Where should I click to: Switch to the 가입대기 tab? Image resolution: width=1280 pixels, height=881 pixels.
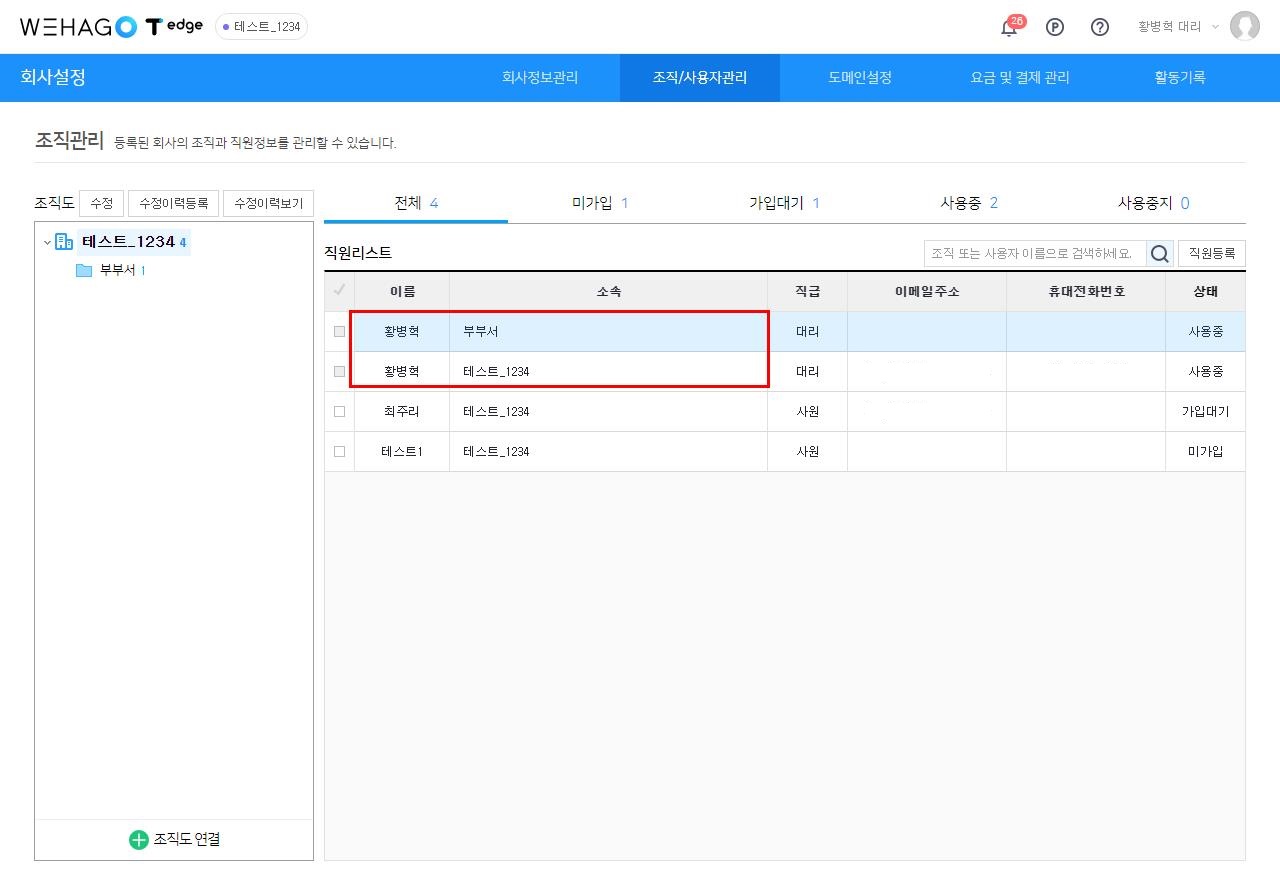[784, 203]
